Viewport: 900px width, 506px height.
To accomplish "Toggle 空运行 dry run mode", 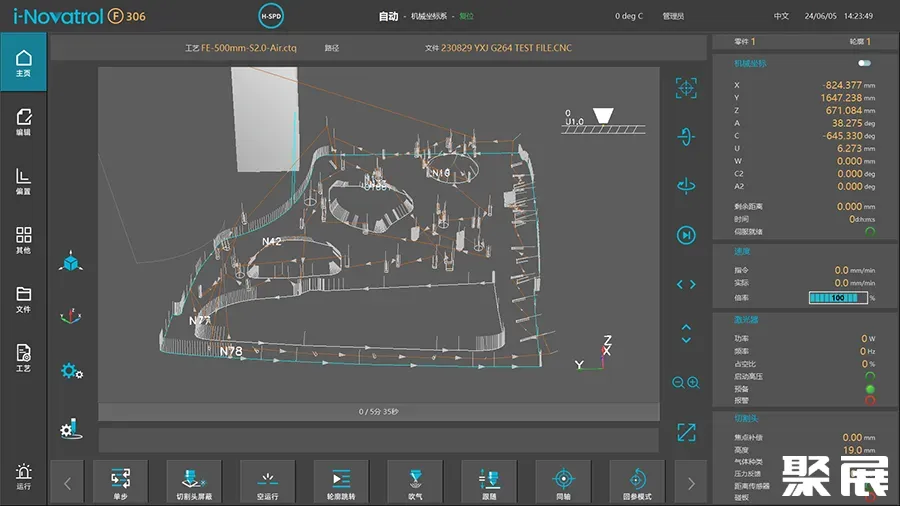I will click(x=267, y=482).
